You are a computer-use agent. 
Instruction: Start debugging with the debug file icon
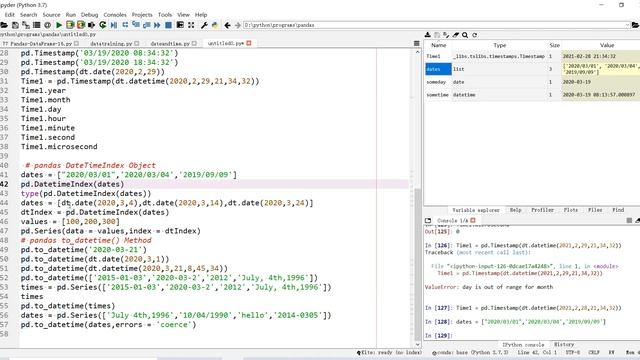coord(114,25)
